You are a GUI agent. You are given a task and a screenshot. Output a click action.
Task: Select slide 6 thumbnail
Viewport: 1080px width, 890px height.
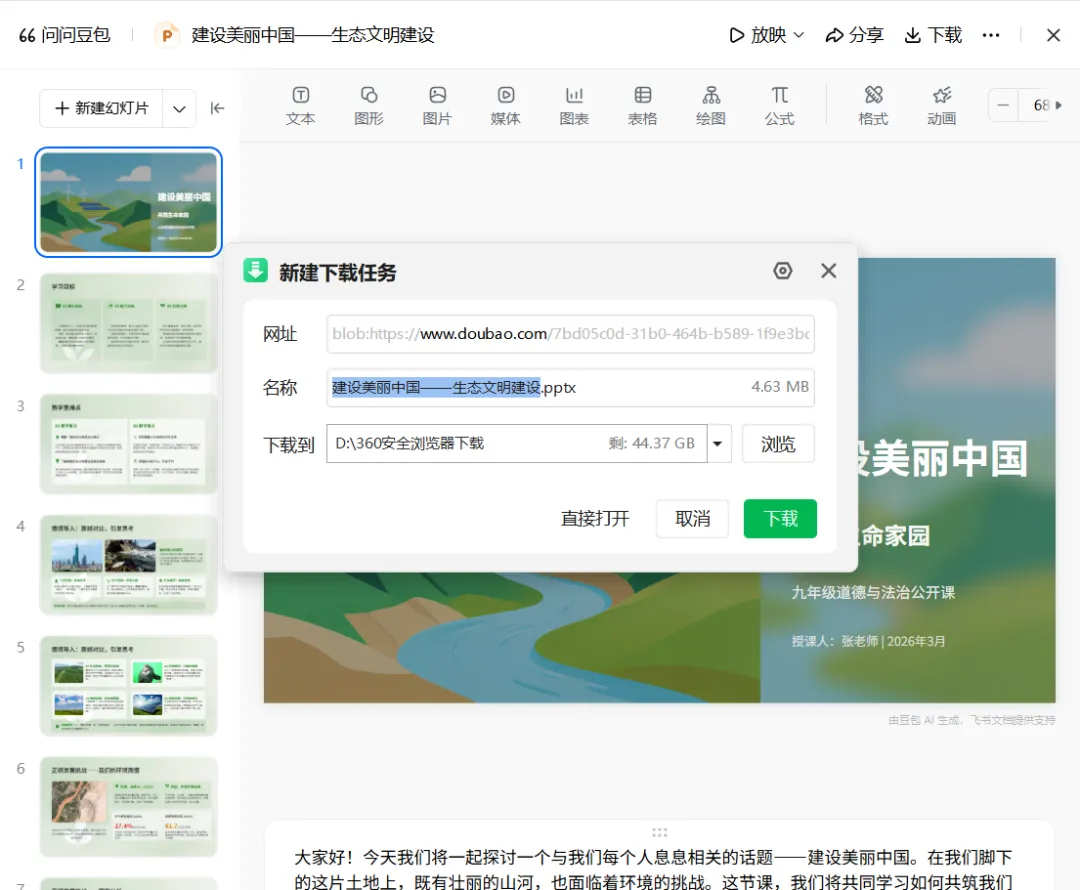(128, 807)
